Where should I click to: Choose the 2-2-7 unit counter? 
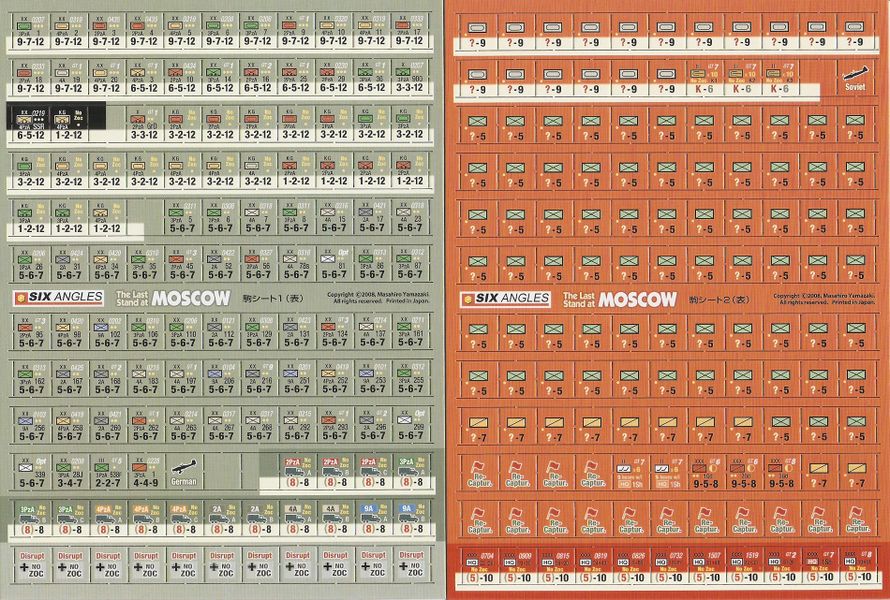pos(106,472)
